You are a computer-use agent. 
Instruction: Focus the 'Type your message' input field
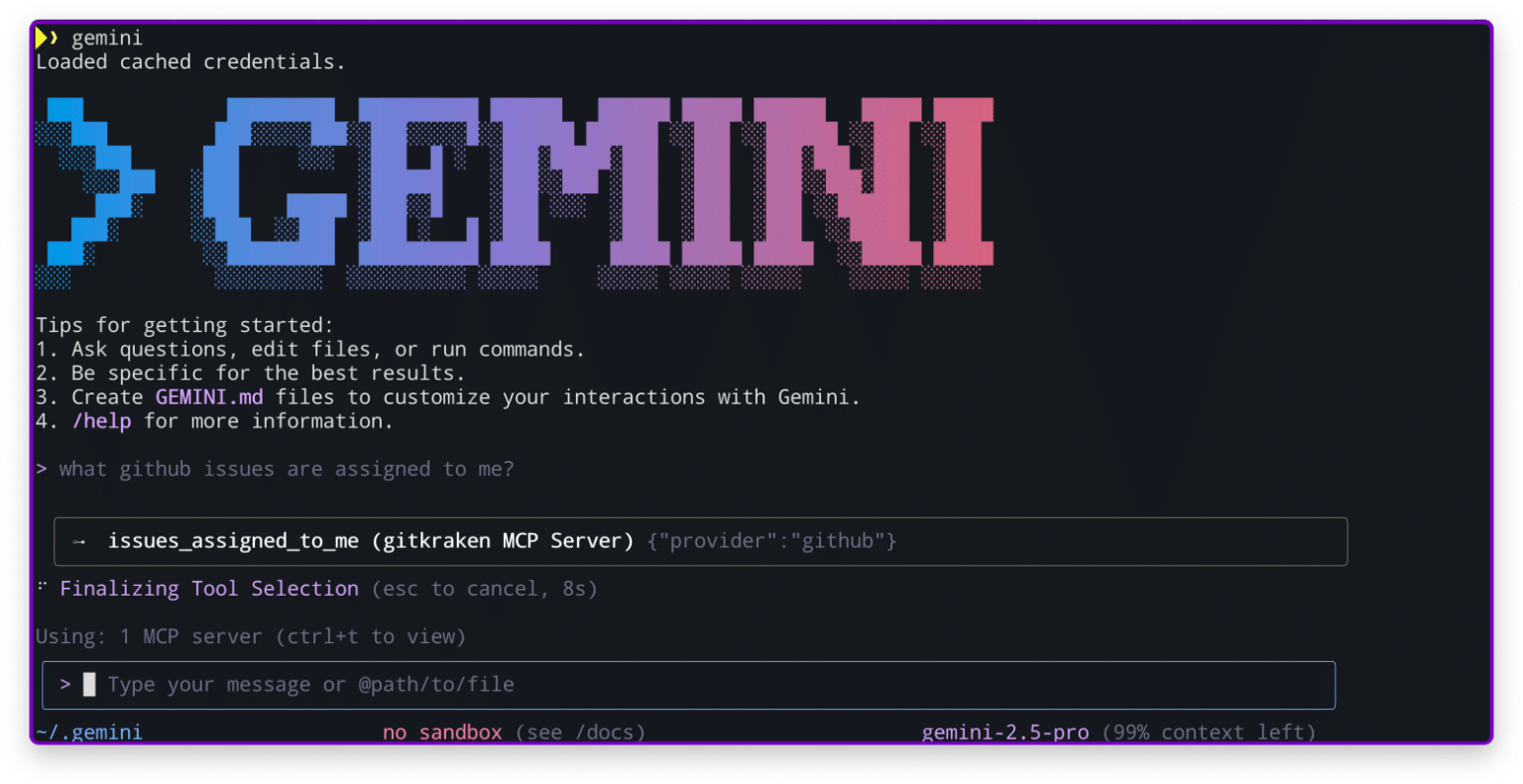click(x=688, y=685)
